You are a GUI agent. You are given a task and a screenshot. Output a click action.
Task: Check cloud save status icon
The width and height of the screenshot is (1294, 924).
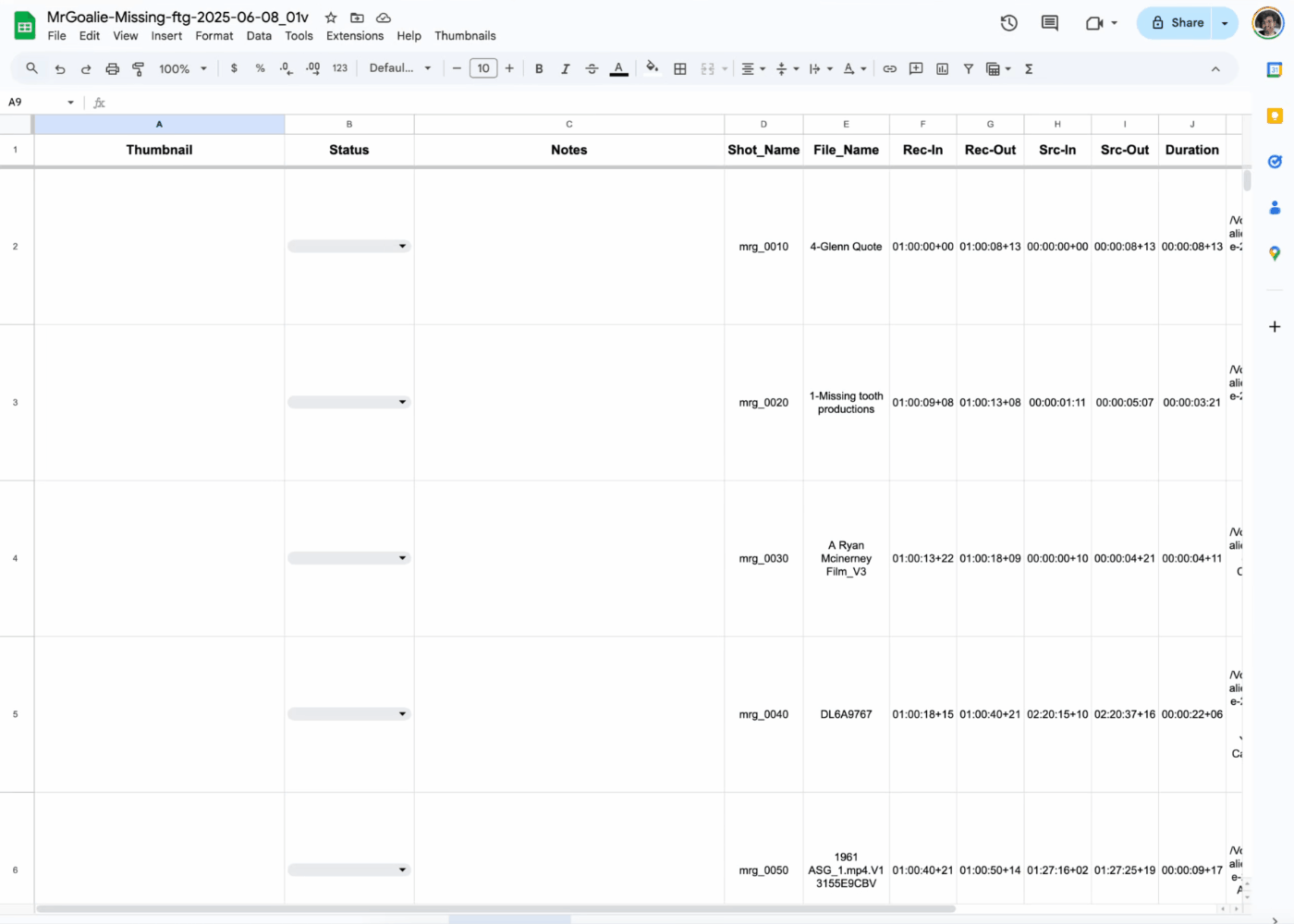[x=384, y=18]
